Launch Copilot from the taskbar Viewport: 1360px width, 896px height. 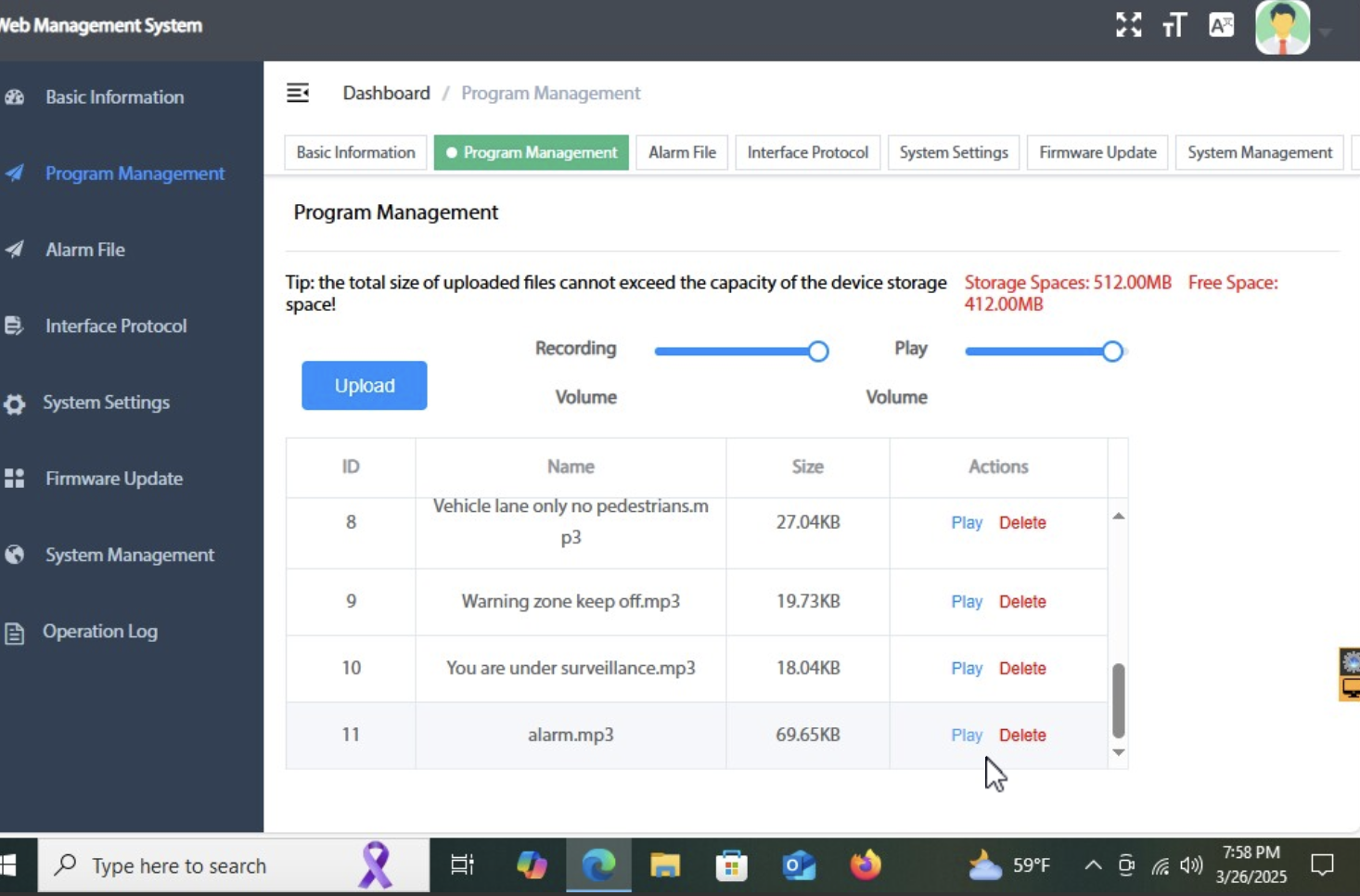[532, 865]
